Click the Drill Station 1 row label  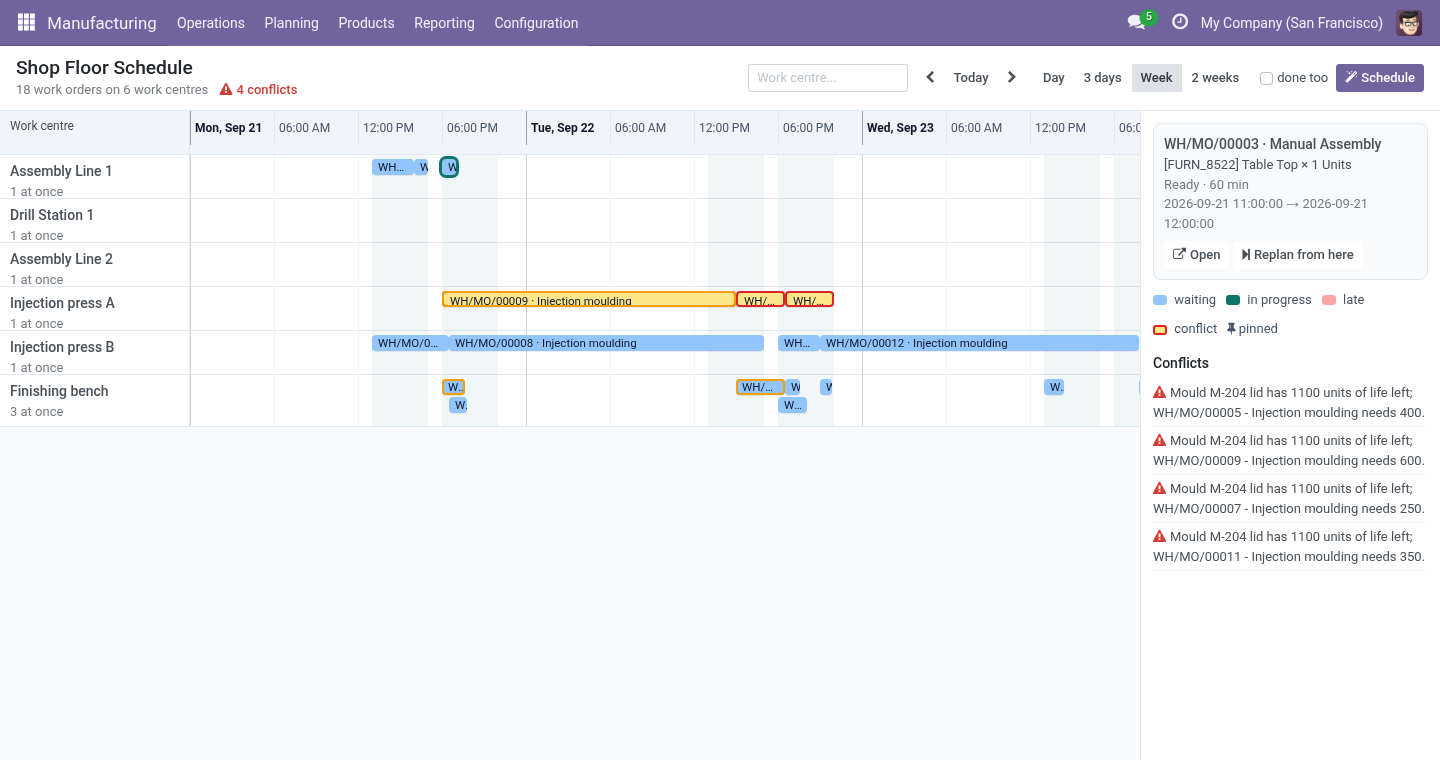click(52, 215)
